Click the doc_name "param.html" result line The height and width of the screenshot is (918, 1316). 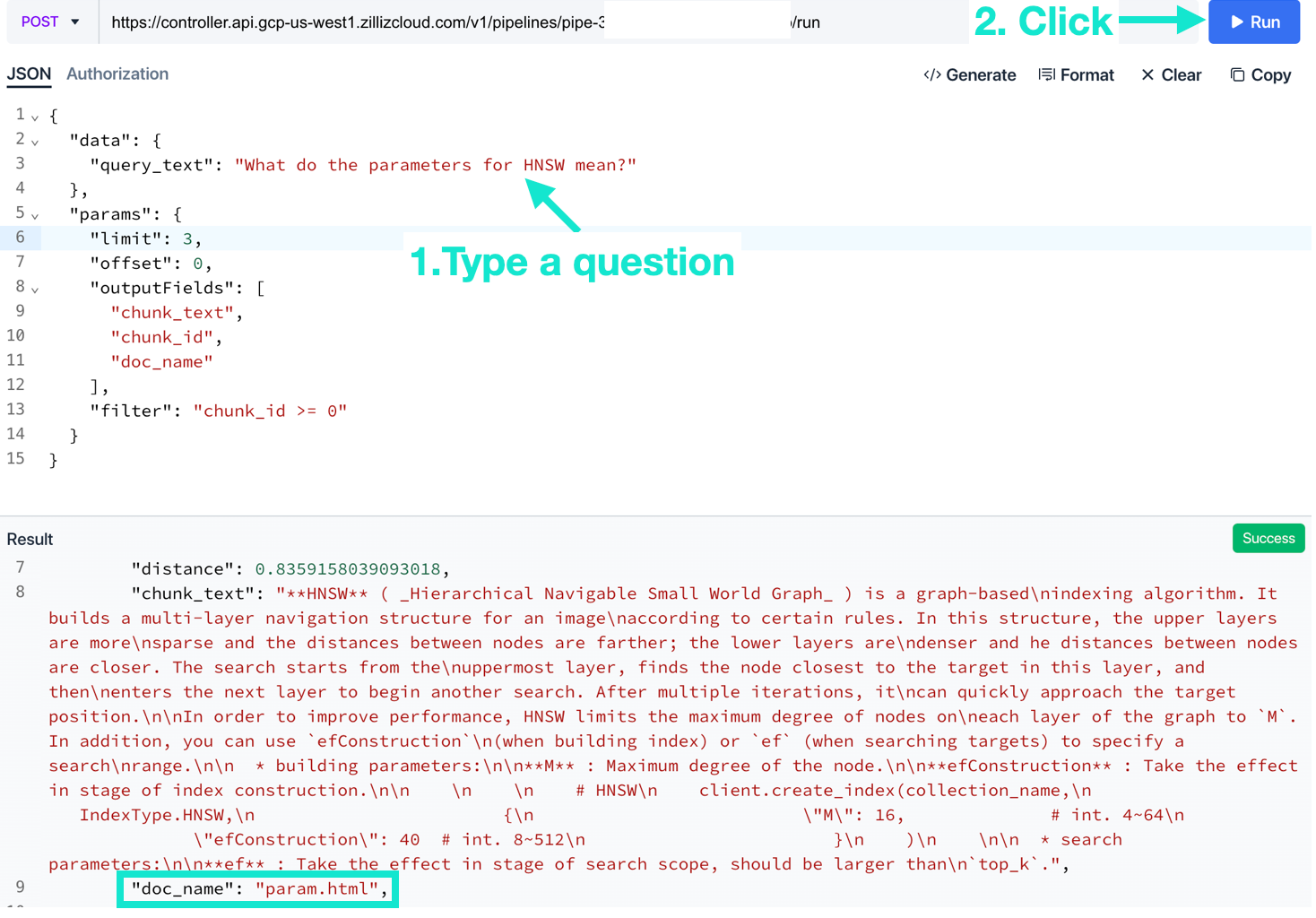(259, 890)
